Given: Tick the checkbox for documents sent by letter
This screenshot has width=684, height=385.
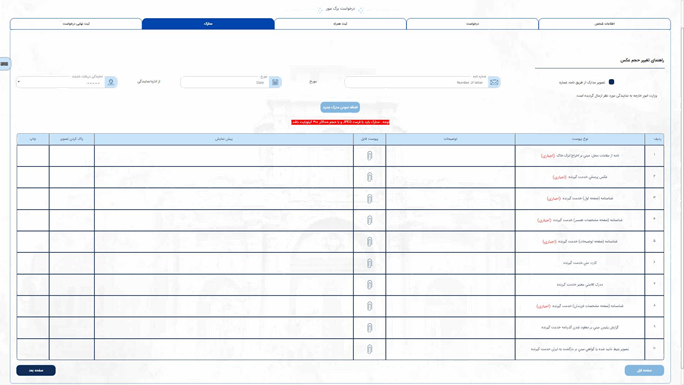Looking at the screenshot, I should pyautogui.click(x=611, y=82).
